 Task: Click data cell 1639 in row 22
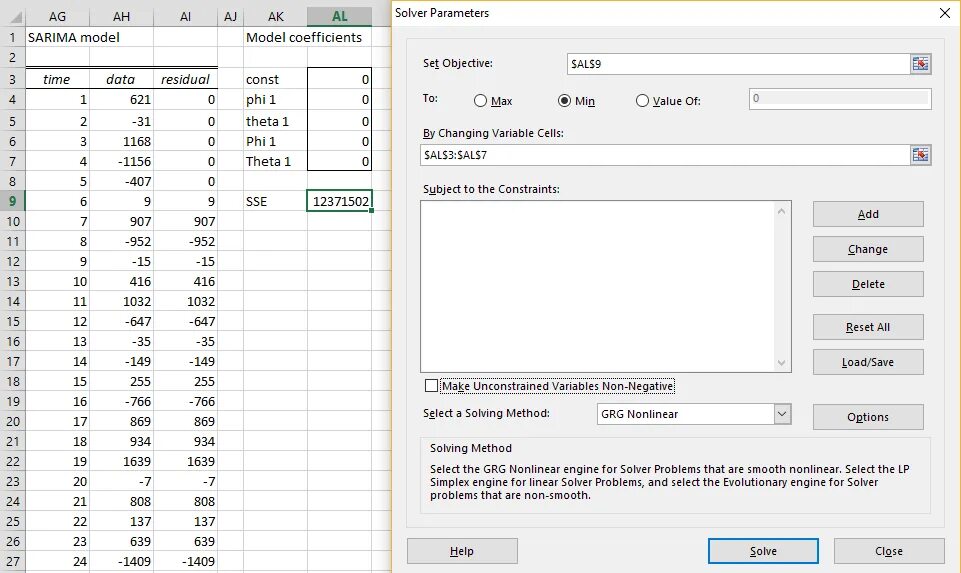tap(121, 461)
